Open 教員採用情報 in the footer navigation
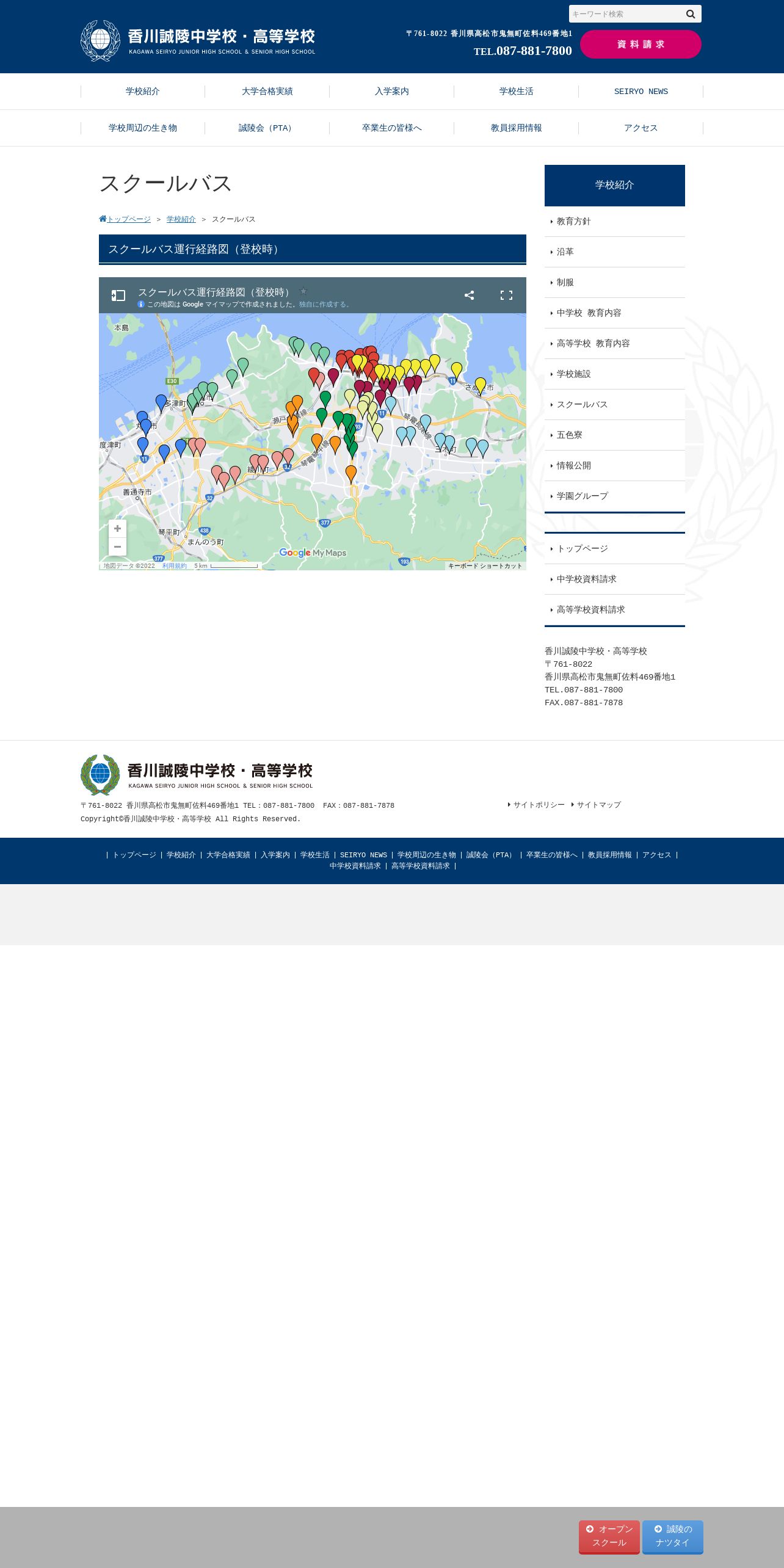Screen dimensions: 784x1568 610,855
